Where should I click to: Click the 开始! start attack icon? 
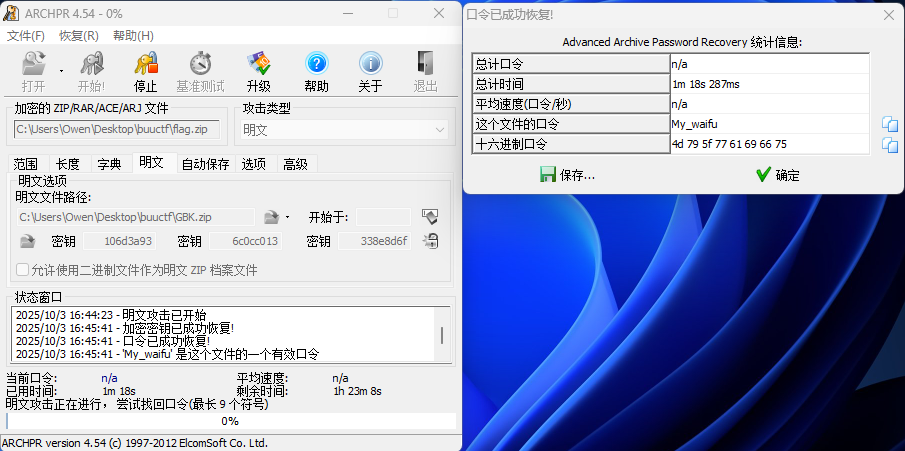coord(91,64)
